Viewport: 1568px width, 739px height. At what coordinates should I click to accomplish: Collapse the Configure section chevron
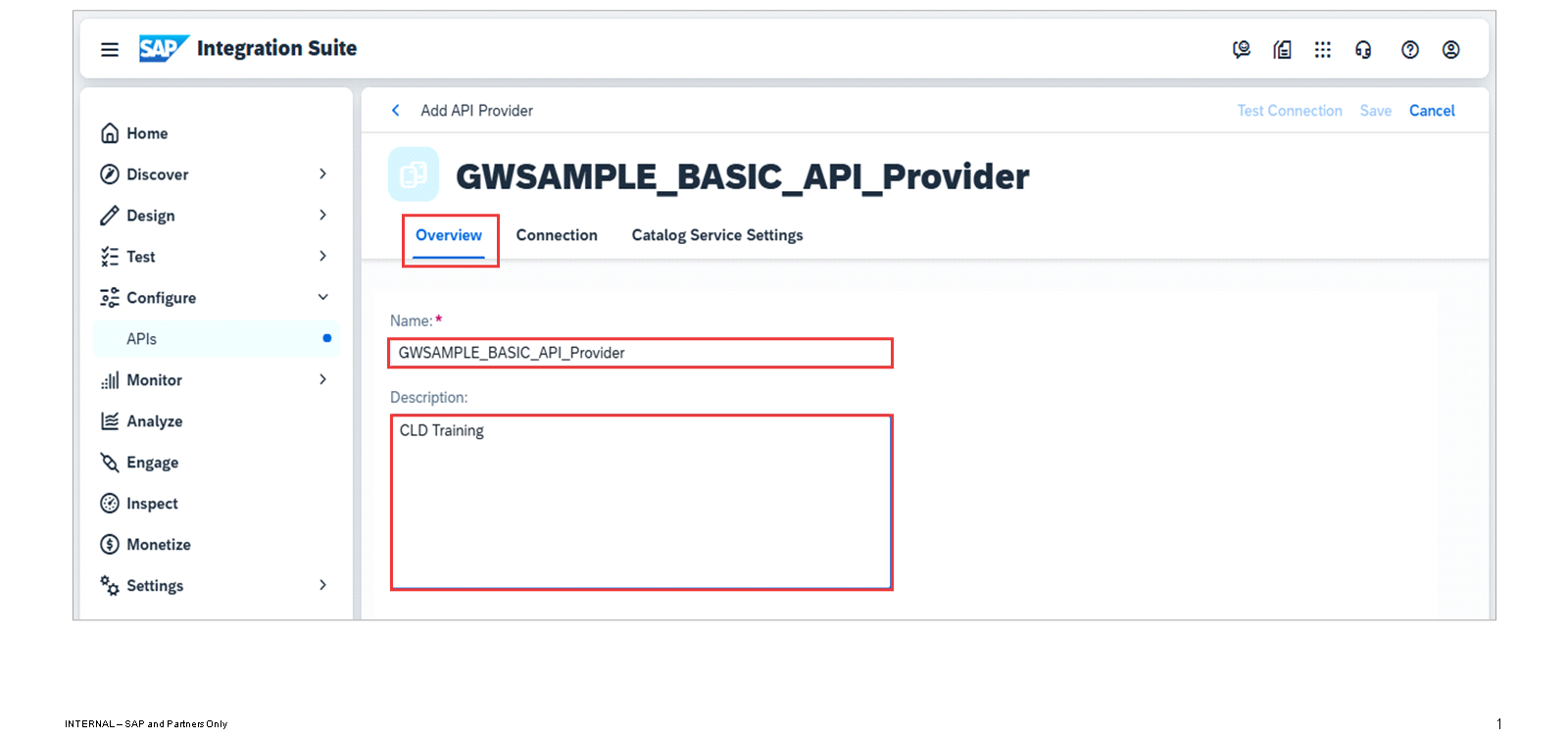point(323,298)
